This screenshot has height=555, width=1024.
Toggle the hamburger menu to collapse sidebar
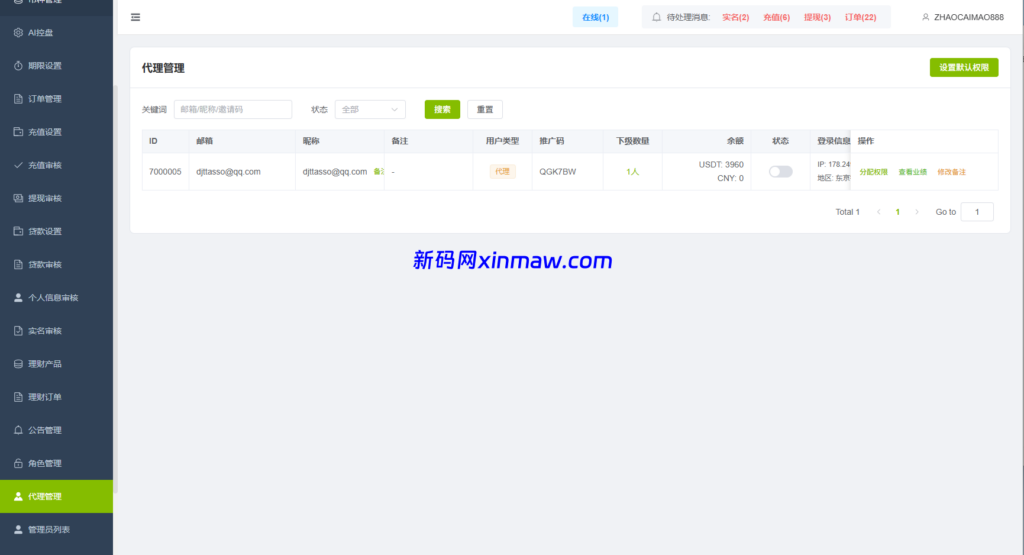pos(135,17)
